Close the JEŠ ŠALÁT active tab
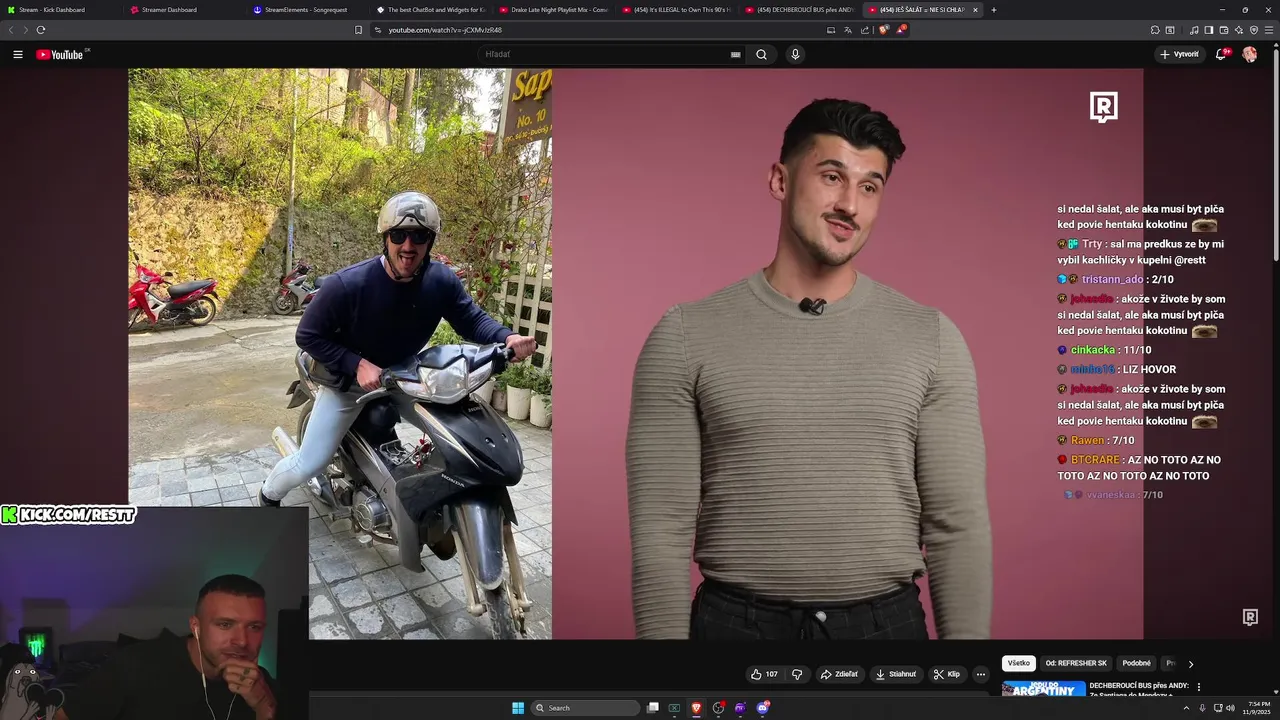The image size is (1280, 720). coord(975,10)
